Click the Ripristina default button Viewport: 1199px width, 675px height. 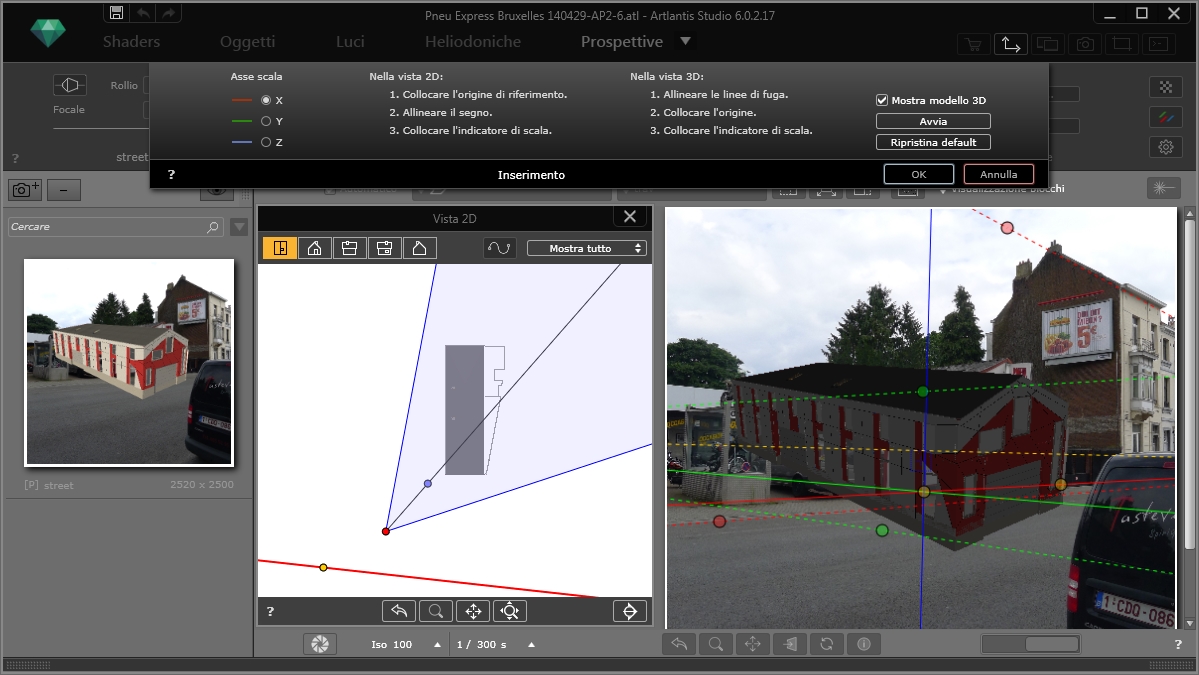(x=933, y=142)
